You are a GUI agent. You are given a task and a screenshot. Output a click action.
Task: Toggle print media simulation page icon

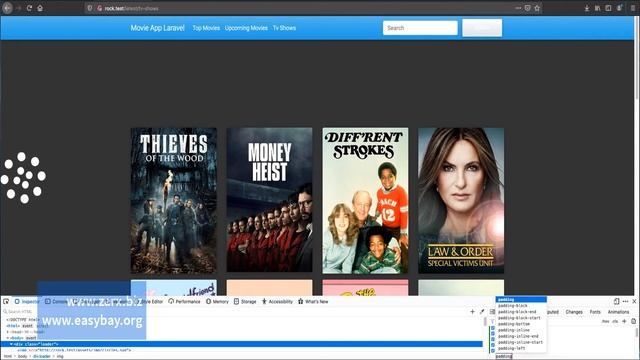[633, 321]
